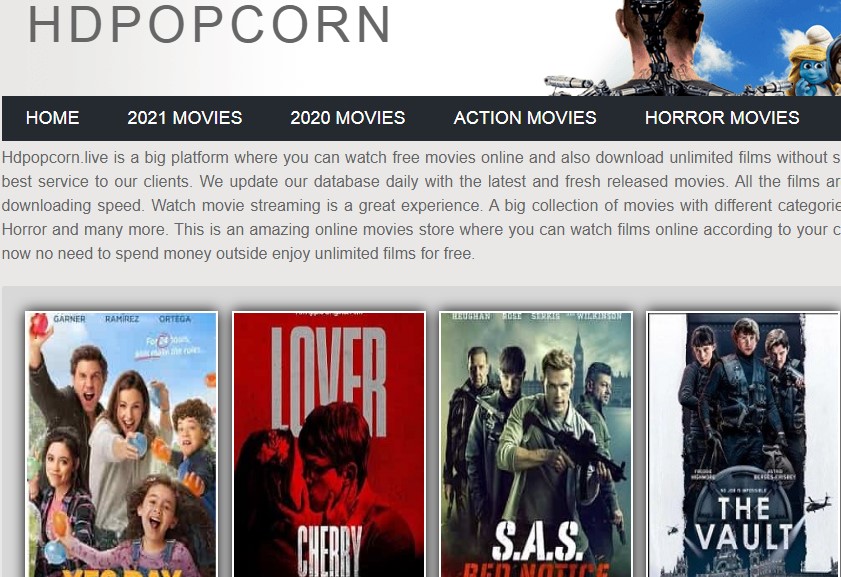
Task: Open the Yes Day movie poster
Action: pos(121,445)
